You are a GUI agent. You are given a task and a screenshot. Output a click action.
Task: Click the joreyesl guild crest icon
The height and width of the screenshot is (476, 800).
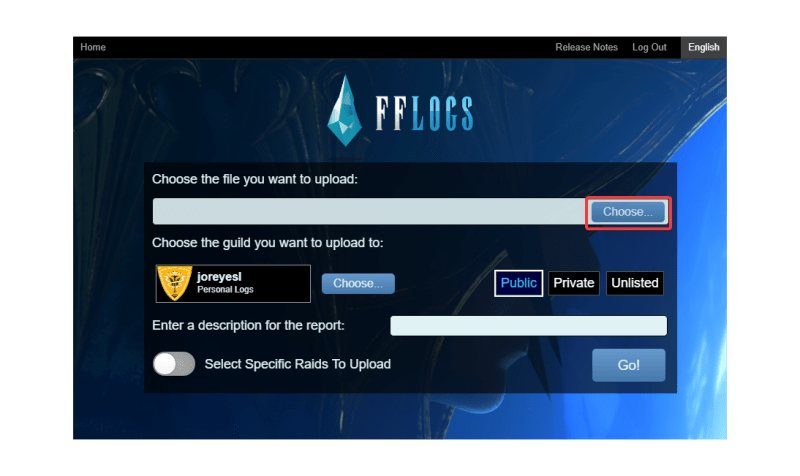coord(174,283)
